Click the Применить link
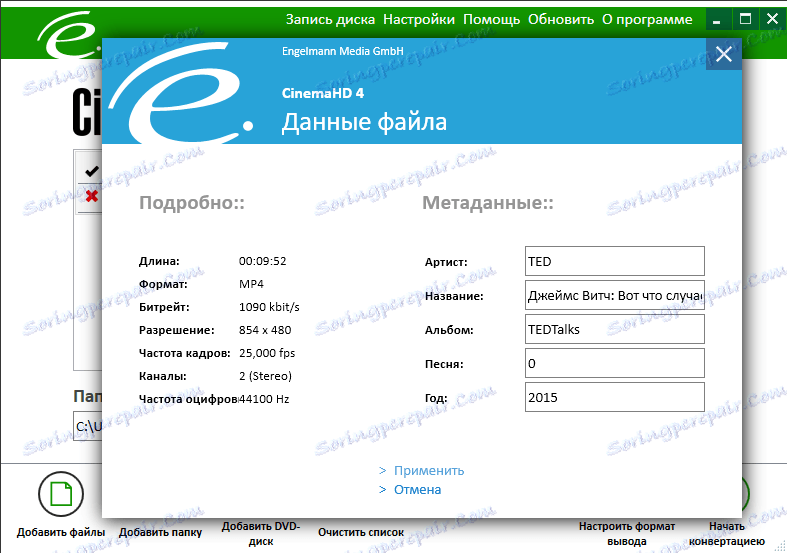This screenshot has height=553, width=787. (x=429, y=471)
